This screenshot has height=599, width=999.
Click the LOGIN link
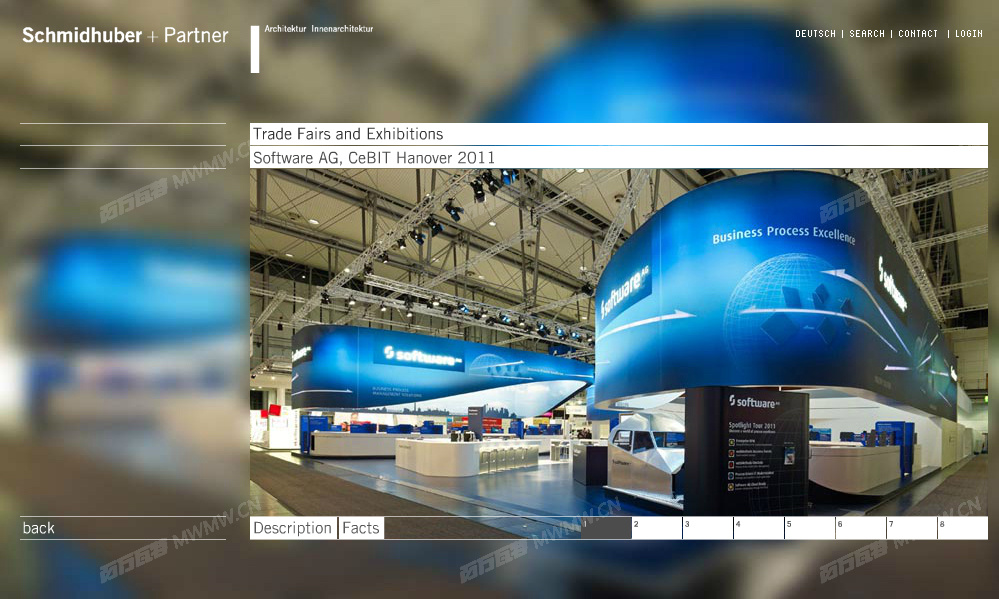[x=968, y=34]
